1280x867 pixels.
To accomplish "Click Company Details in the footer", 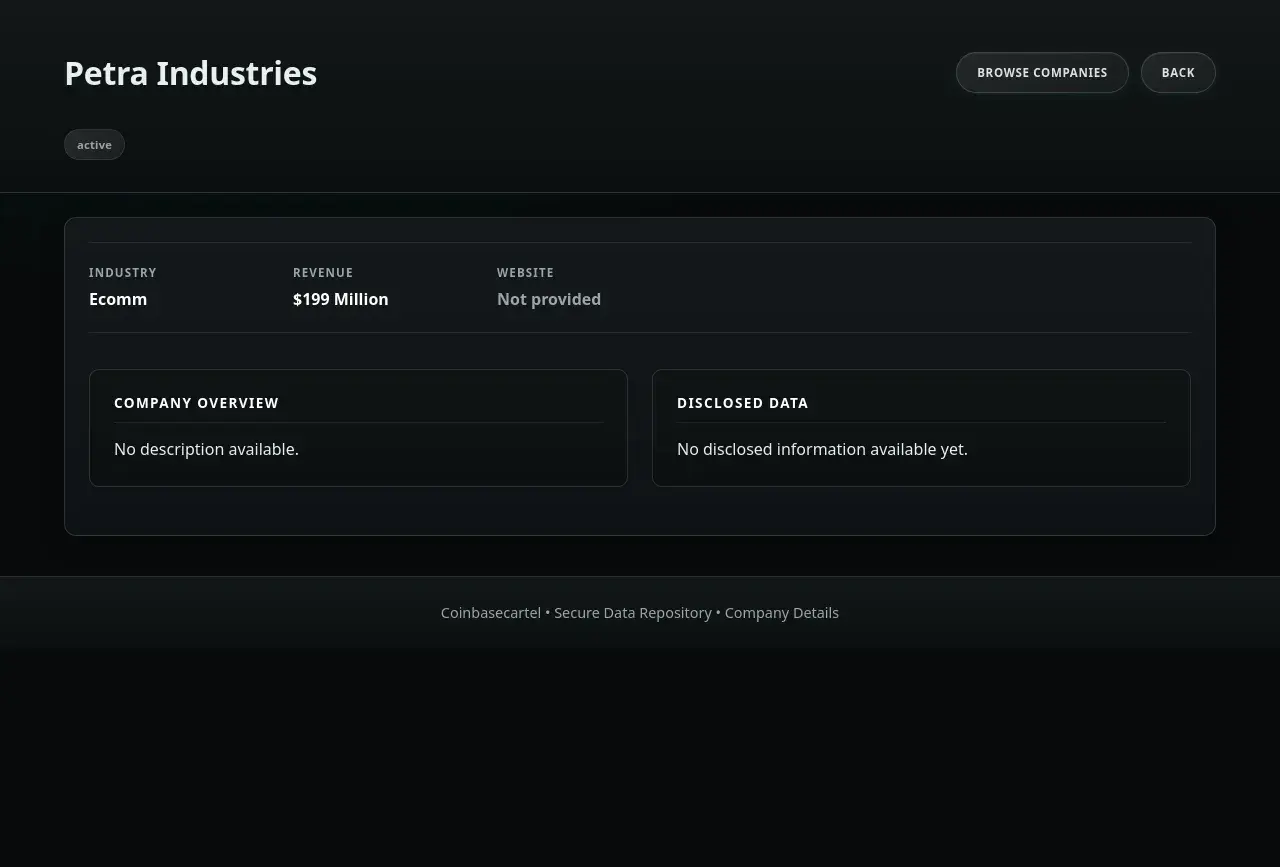I will tap(781, 613).
